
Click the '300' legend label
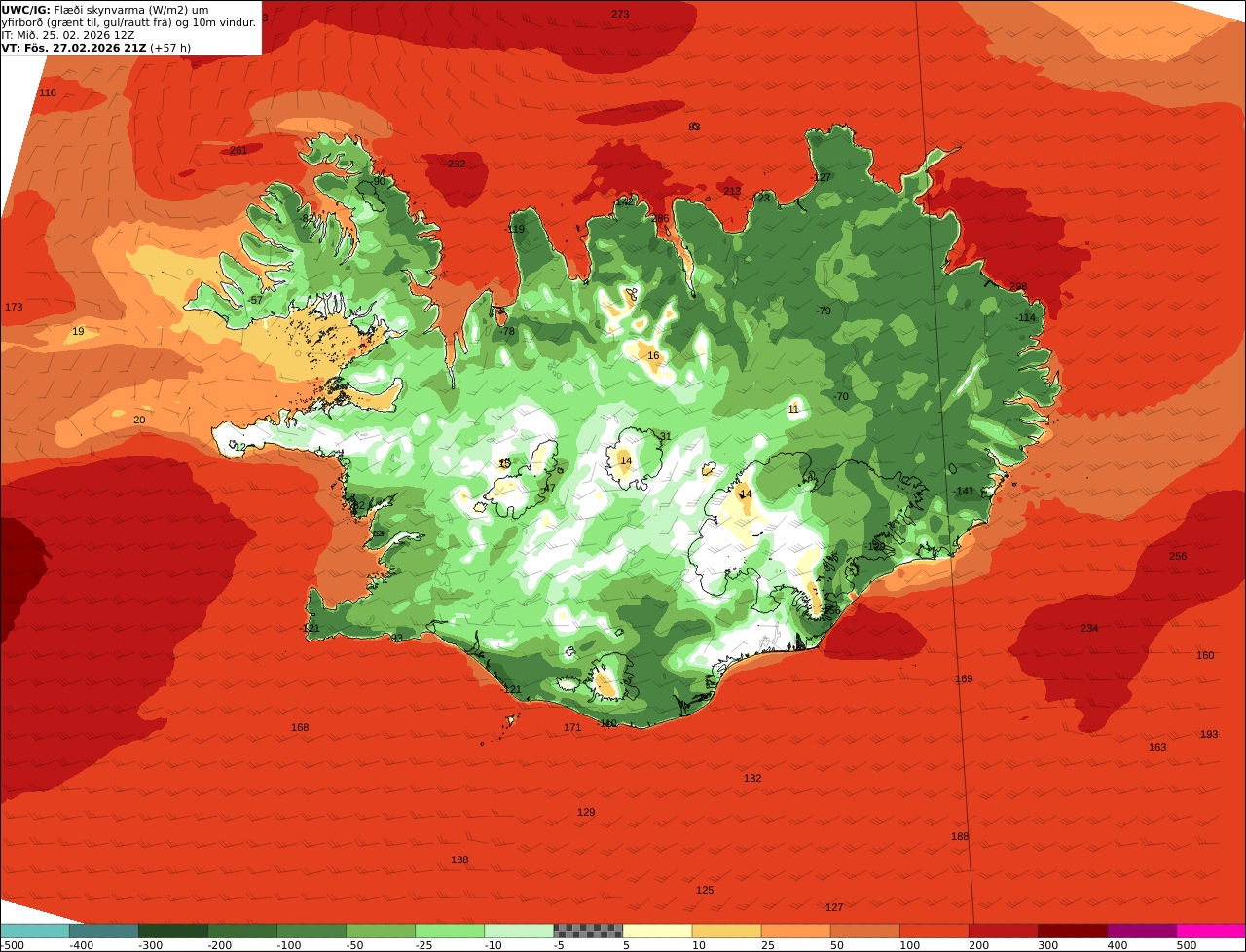[x=1047, y=945]
